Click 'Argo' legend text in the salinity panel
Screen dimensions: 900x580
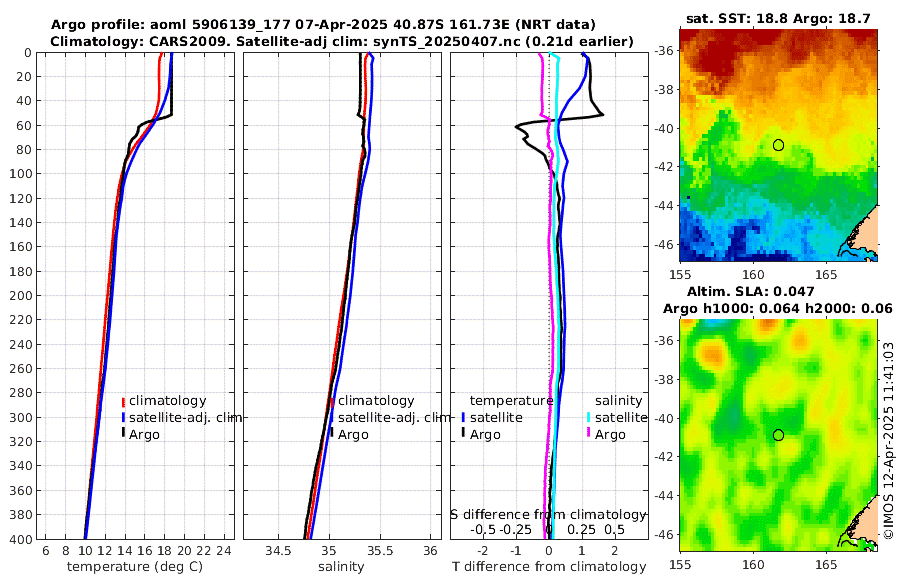(353, 435)
